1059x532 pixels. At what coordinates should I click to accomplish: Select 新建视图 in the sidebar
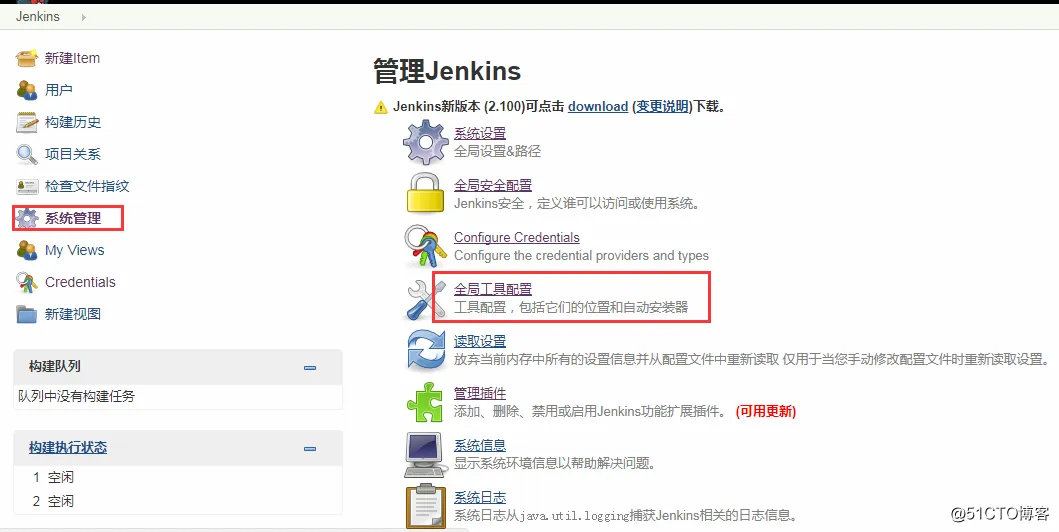coord(73,314)
